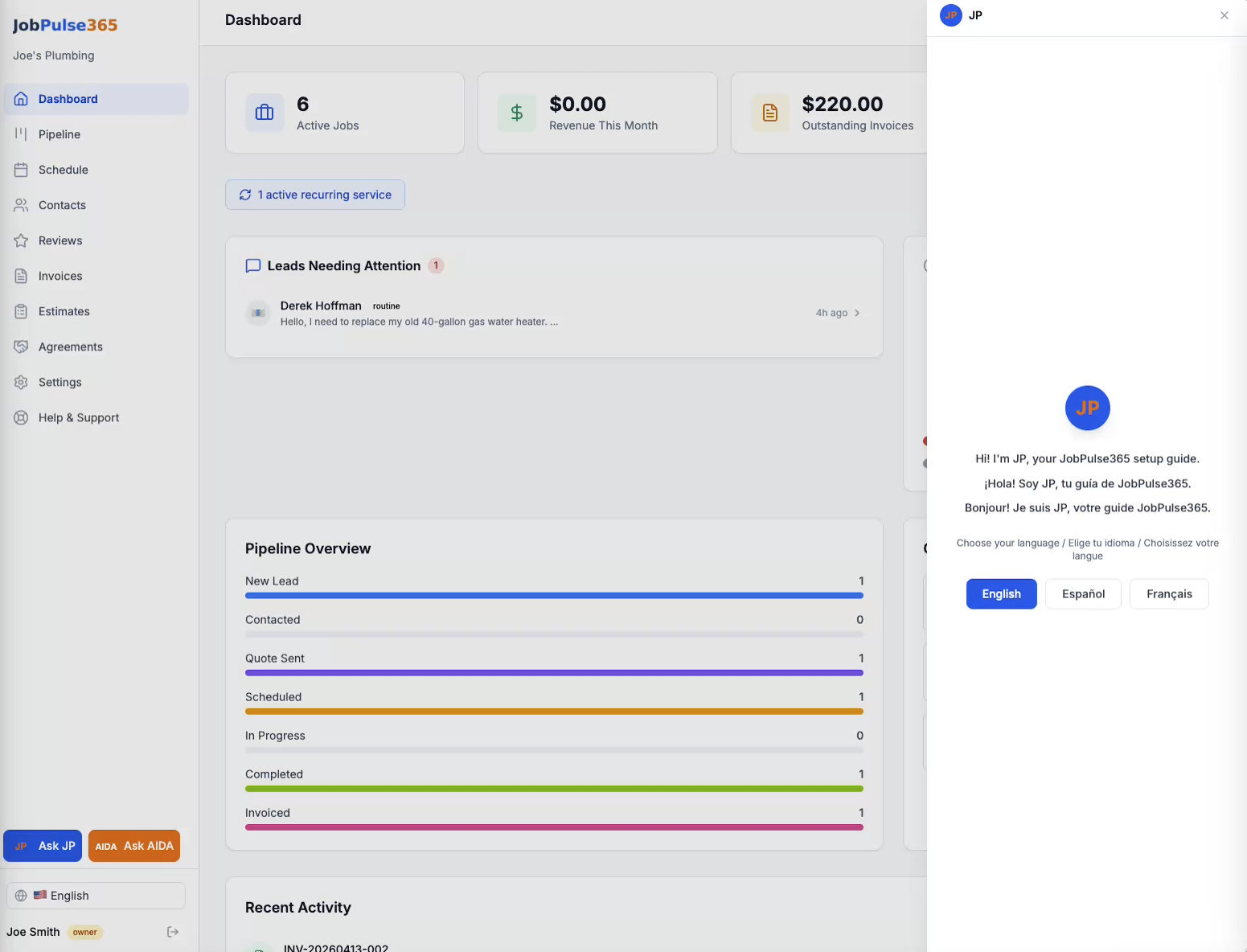Click the refresh icon in recurring service chip
This screenshot has height=952, width=1247.
point(245,195)
